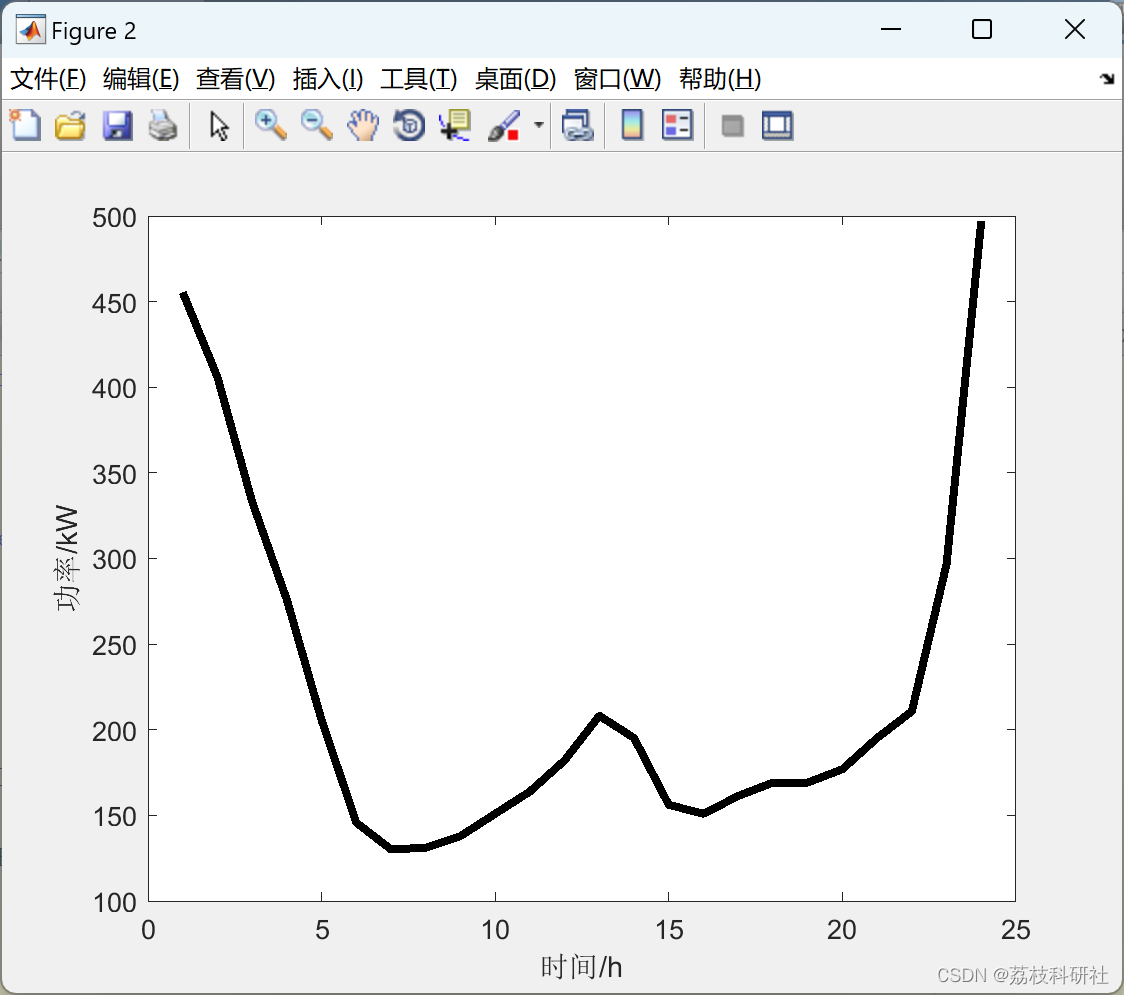1124x995 pixels.
Task: Click the y-axis label 功率/kW
Action: click(67, 558)
